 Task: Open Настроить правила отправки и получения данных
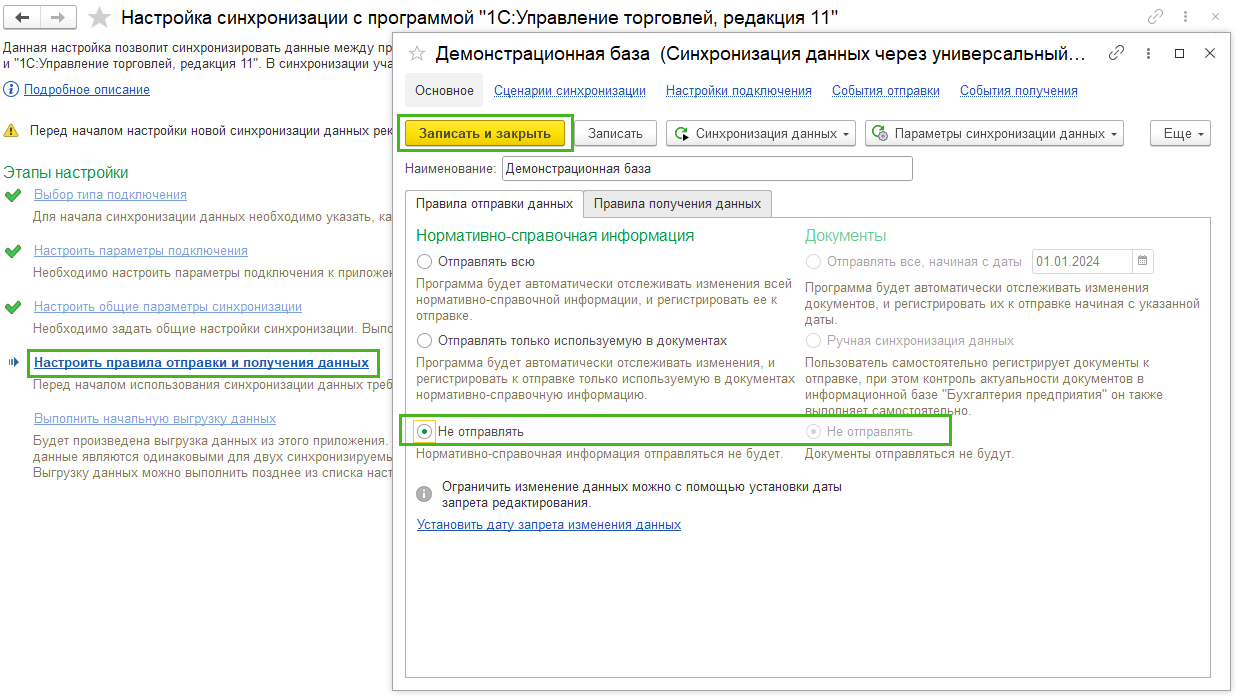pos(201,362)
